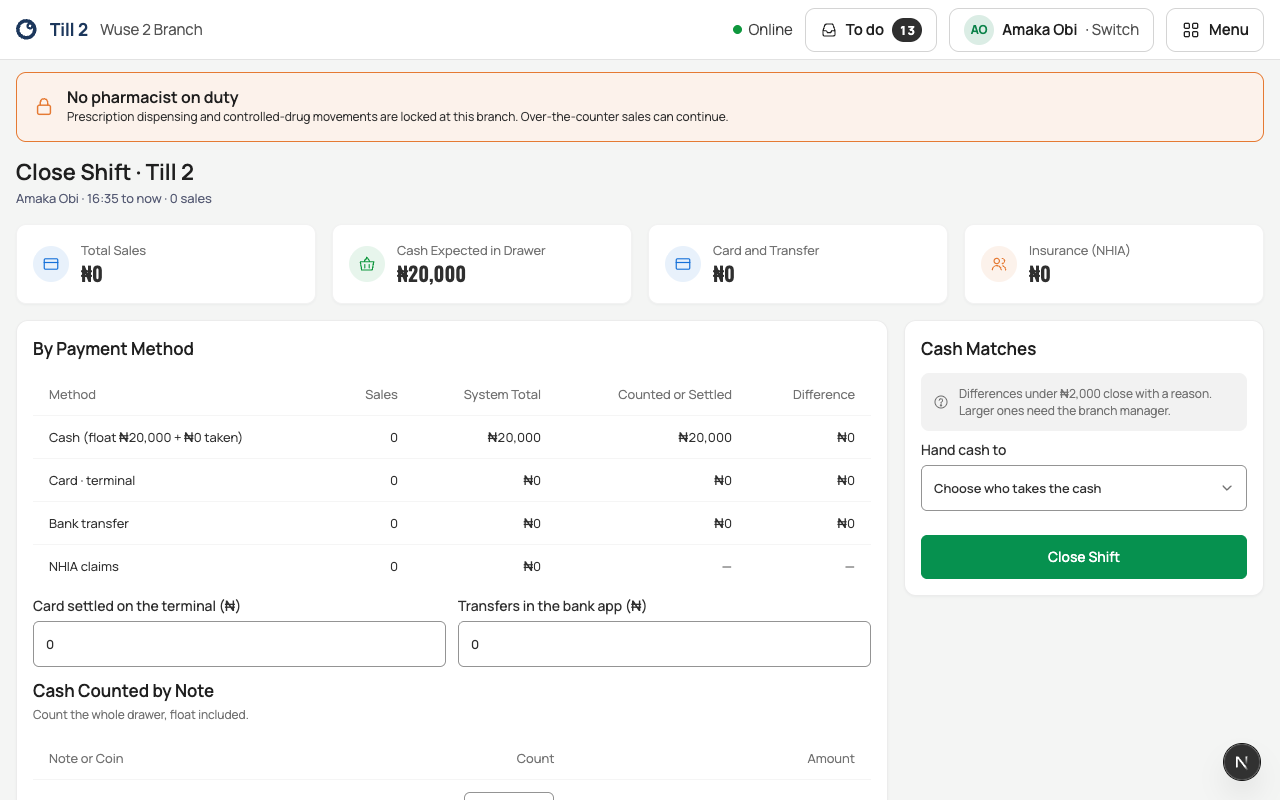Click the NHIA claims row label
Image resolution: width=1280 pixels, height=800 pixels.
(84, 566)
